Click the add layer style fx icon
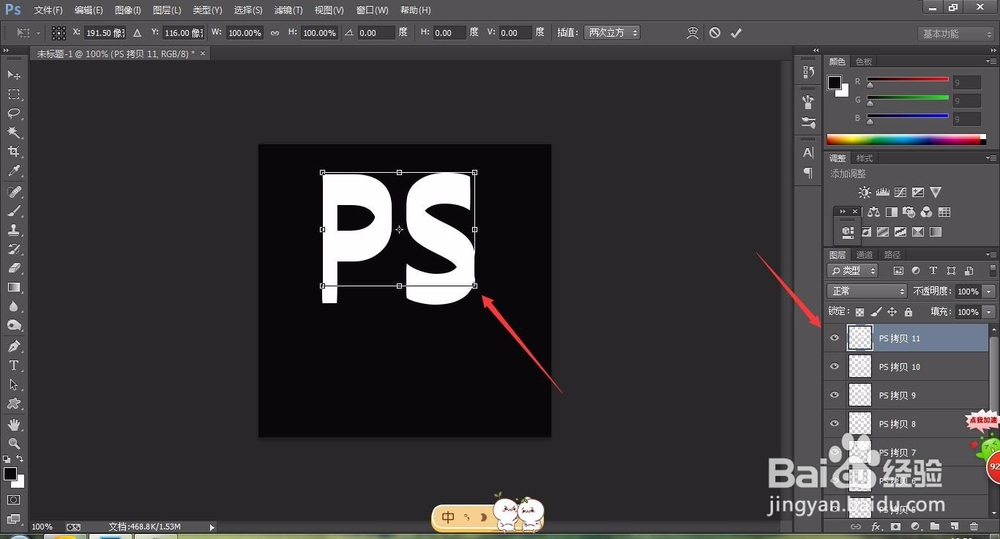The height and width of the screenshot is (539, 1000). point(876,527)
